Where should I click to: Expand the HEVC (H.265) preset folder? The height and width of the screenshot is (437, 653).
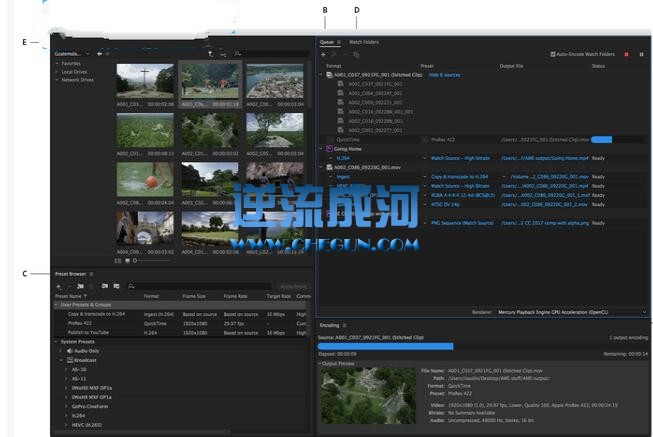click(x=66, y=425)
